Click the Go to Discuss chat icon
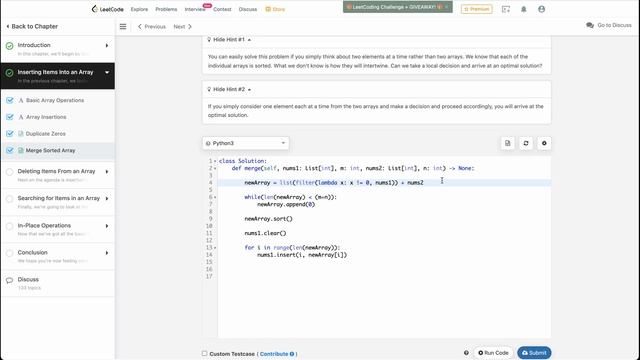This screenshot has width=640, height=360. [590, 25]
